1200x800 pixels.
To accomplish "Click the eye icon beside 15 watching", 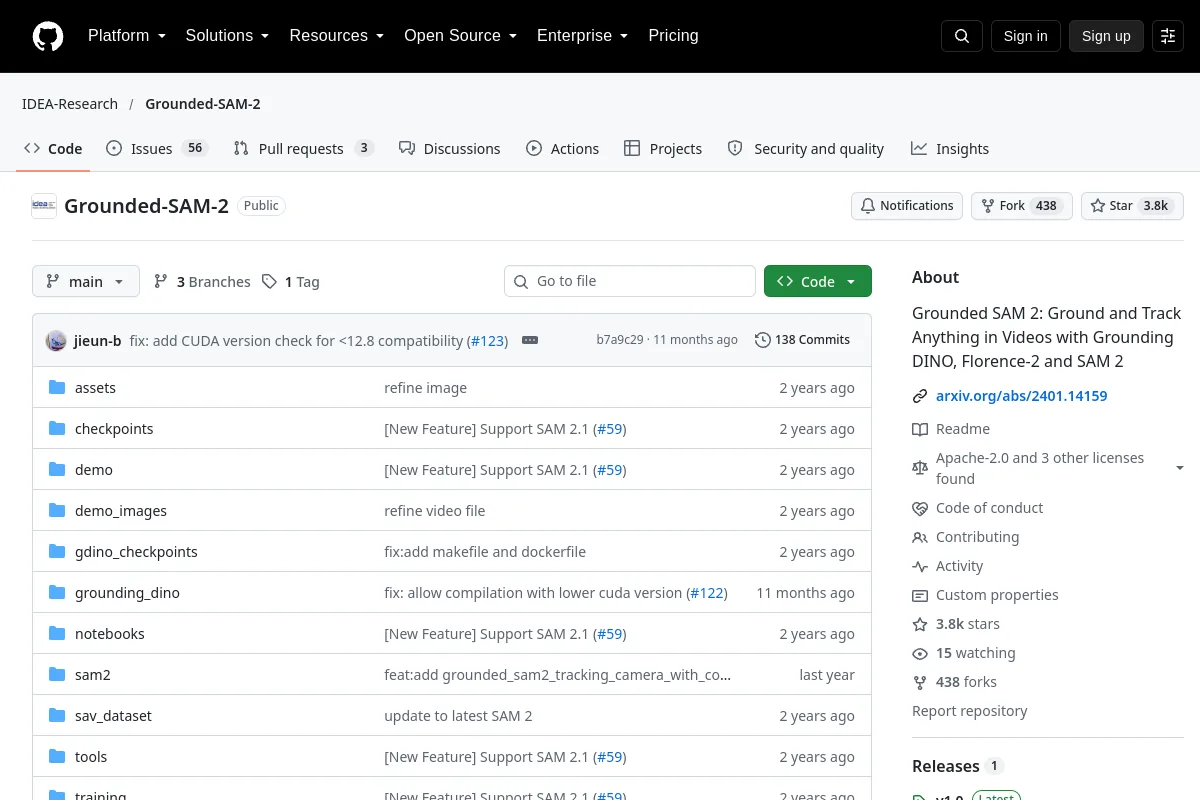I will 920,653.
